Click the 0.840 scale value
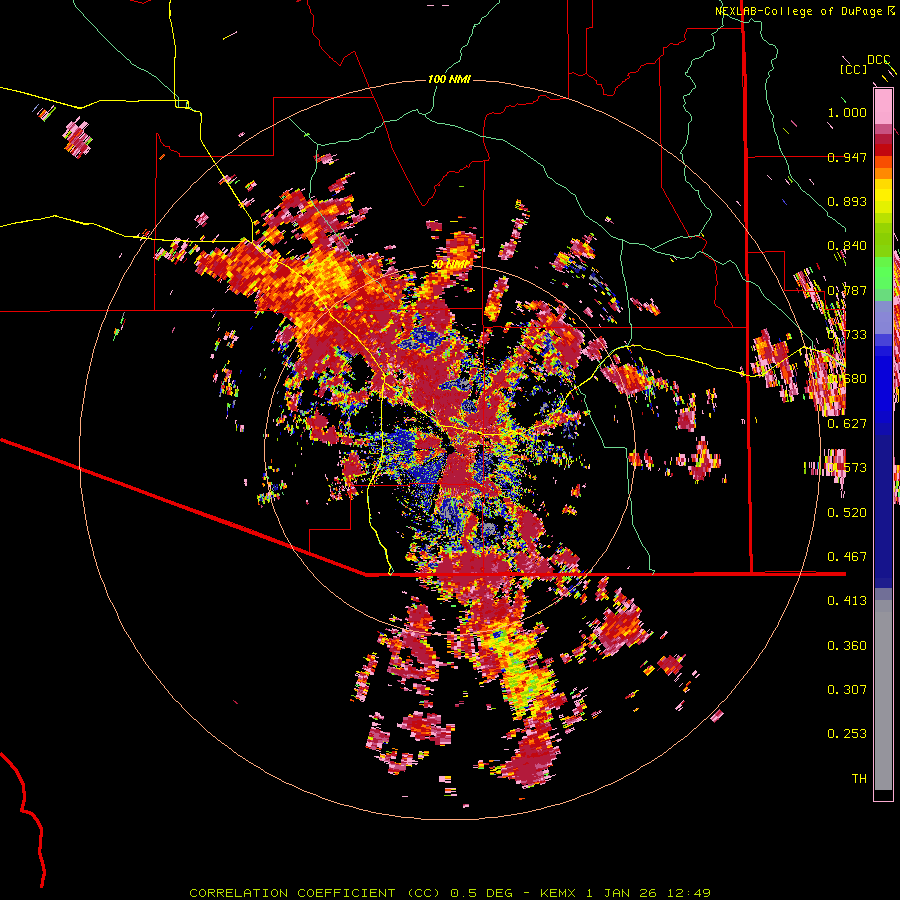Image resolution: width=900 pixels, height=900 pixels. tap(847, 246)
